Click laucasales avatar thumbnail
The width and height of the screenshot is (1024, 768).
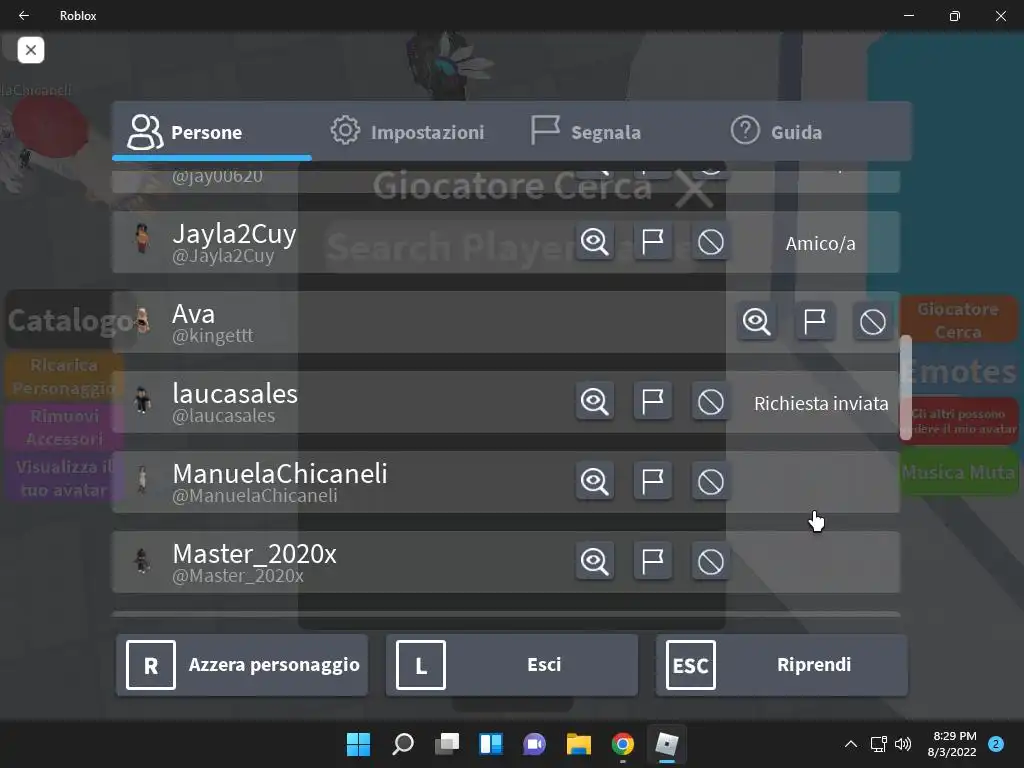tap(142, 399)
